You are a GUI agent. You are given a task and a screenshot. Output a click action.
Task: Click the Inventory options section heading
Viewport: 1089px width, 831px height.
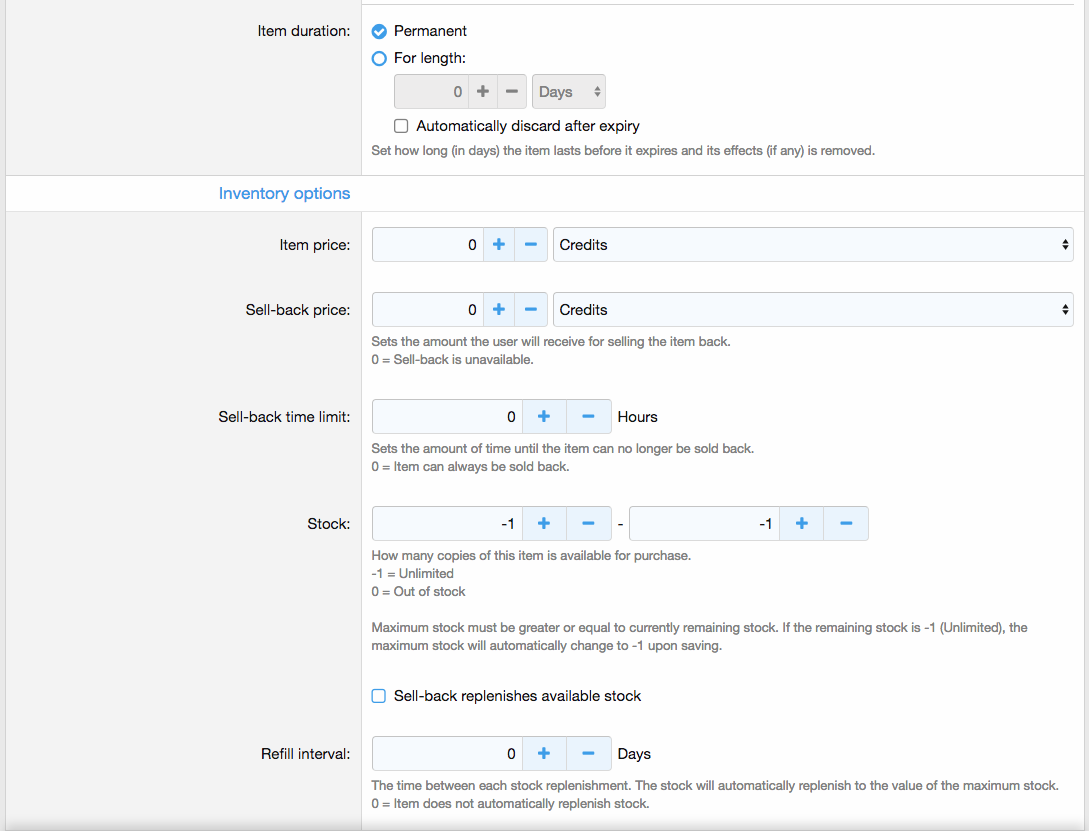coord(284,193)
